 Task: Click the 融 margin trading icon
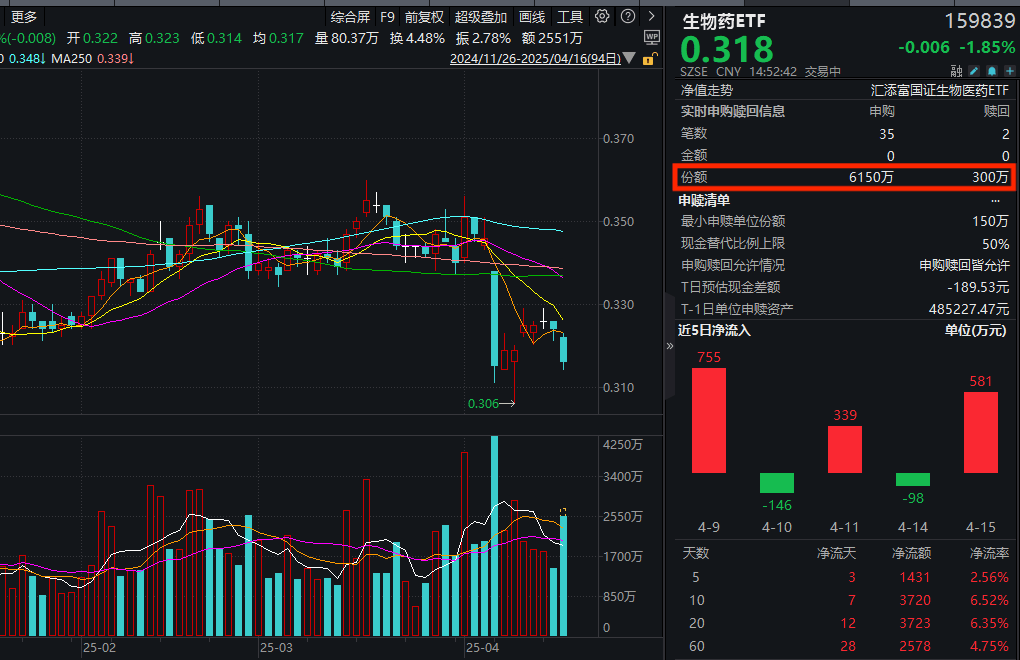click(956, 70)
